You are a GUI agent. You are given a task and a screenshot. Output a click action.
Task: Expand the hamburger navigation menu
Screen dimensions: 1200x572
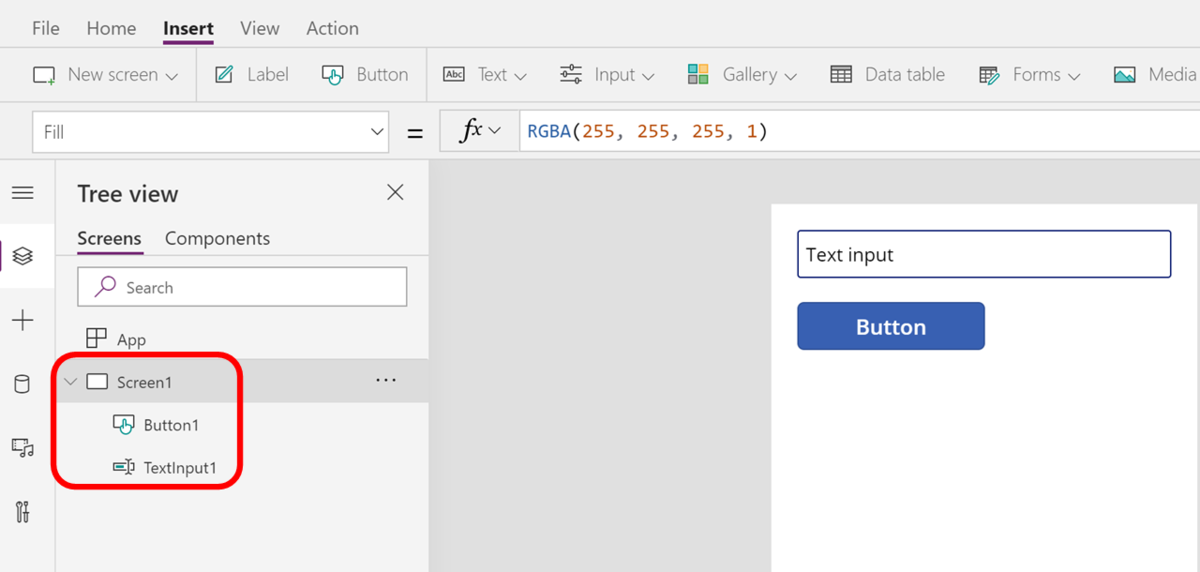tap(22, 193)
